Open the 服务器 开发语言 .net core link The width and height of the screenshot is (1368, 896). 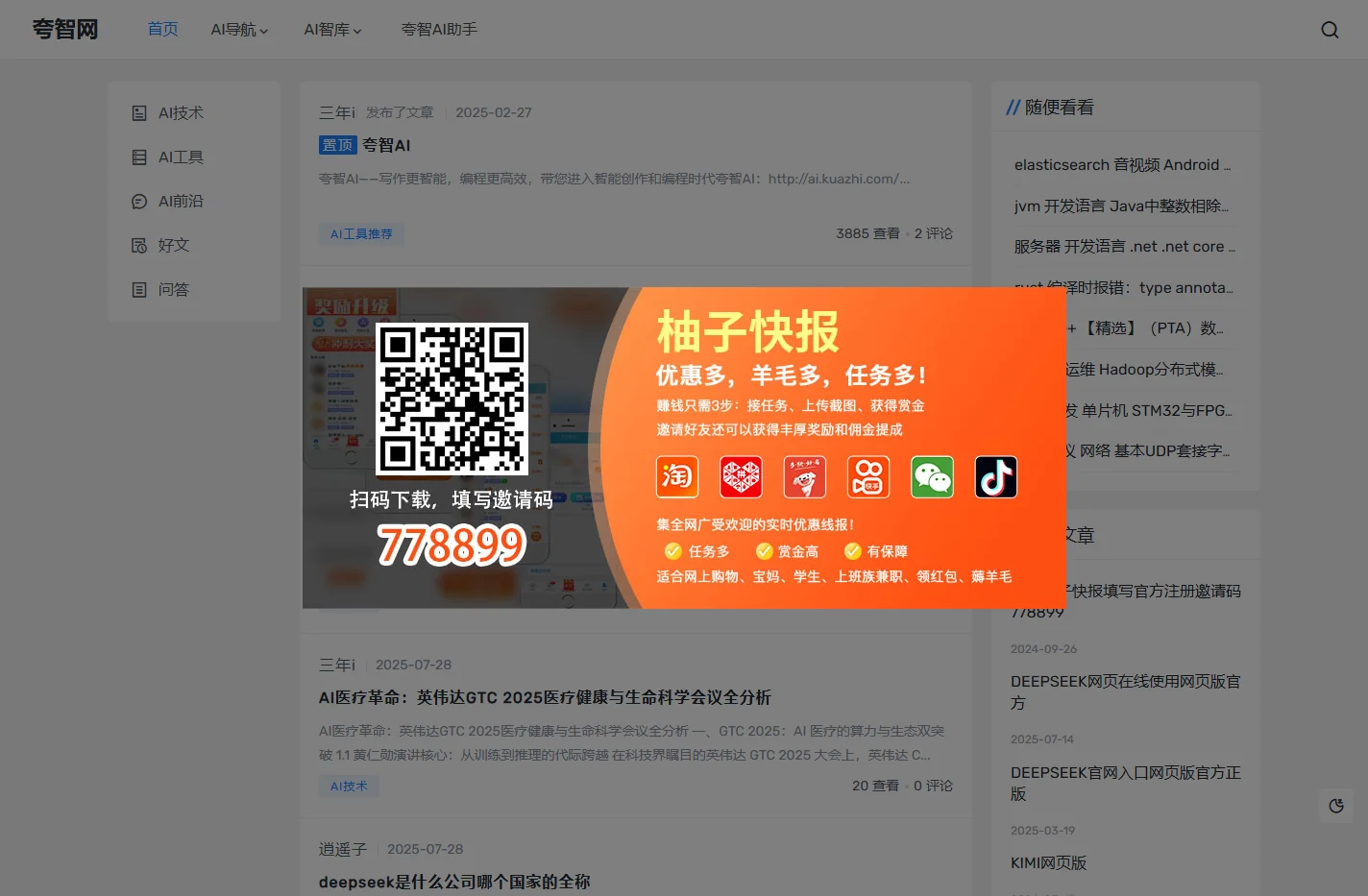tap(1125, 247)
